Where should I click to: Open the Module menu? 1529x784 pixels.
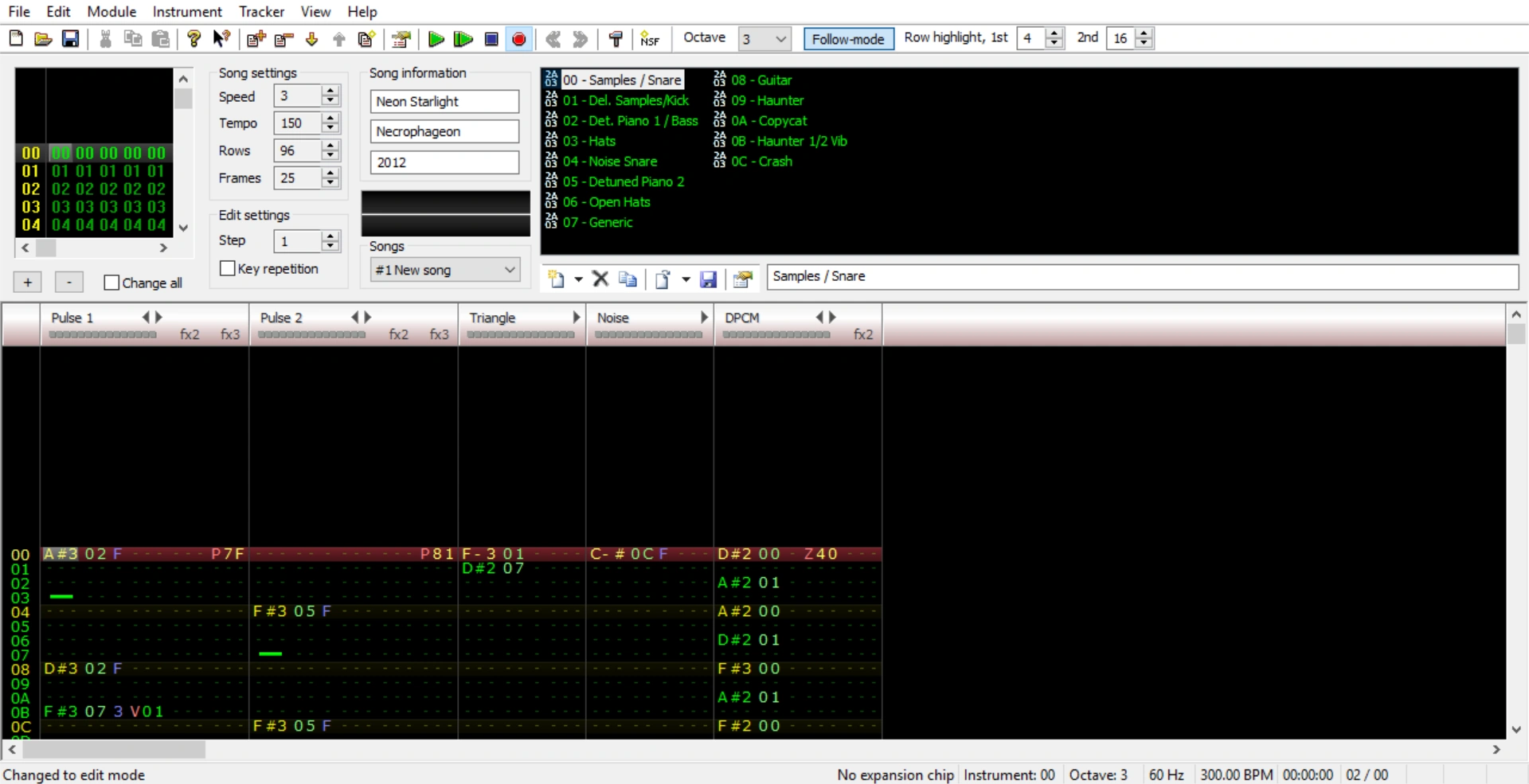(x=111, y=11)
